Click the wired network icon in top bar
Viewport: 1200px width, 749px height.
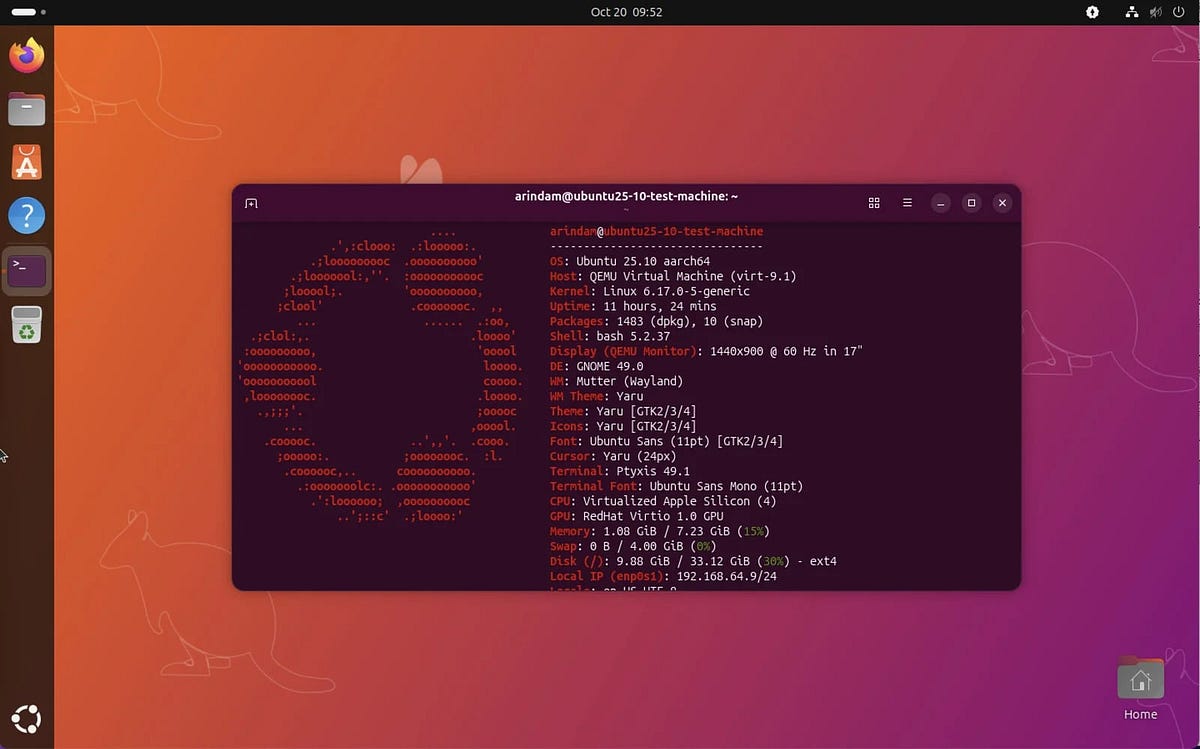pos(1131,12)
